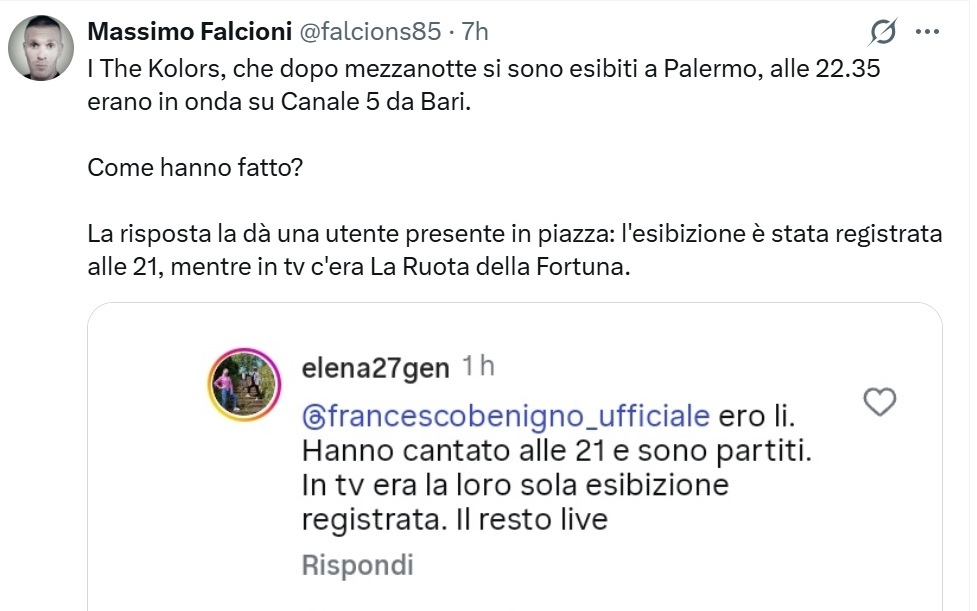977x611 pixels.
Task: Open the Massimo Falcioni display name
Action: click(186, 32)
